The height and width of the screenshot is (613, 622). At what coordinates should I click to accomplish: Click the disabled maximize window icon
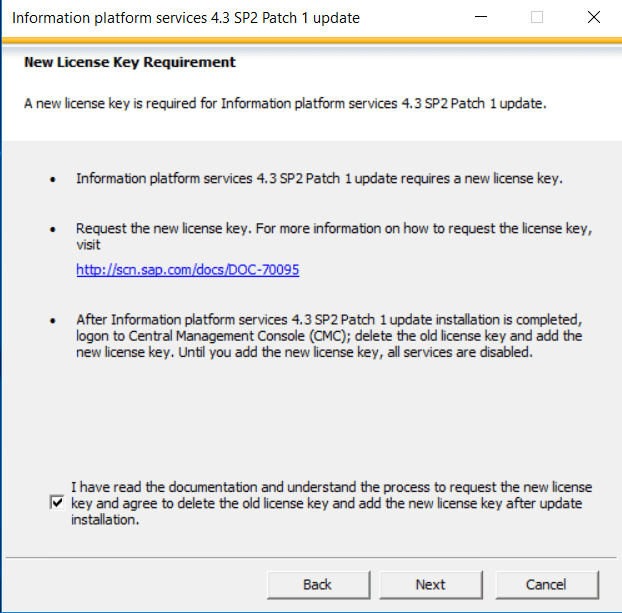[x=537, y=17]
